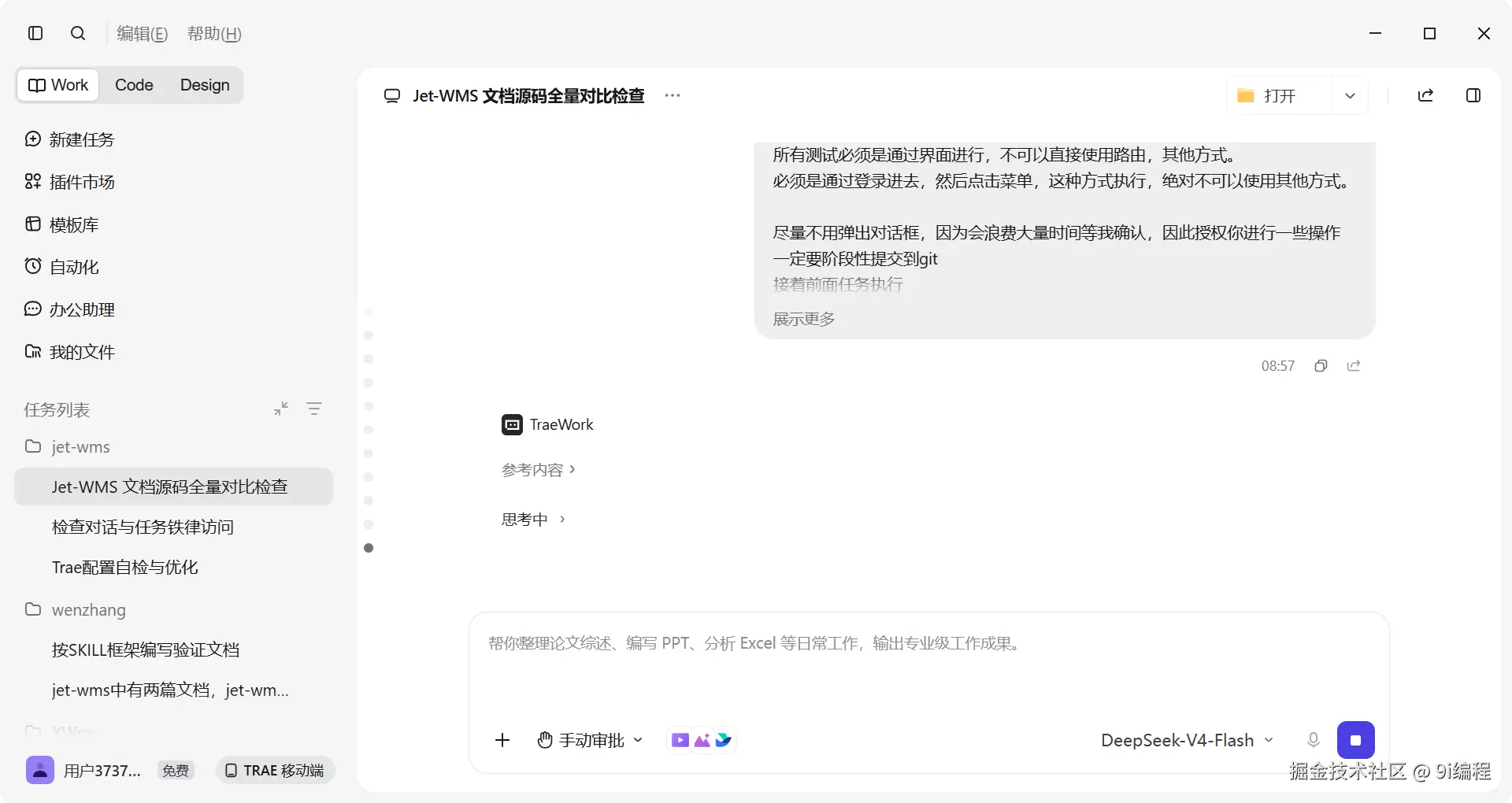Add attachment with plus icon
The image size is (1512, 803).
[x=502, y=740]
